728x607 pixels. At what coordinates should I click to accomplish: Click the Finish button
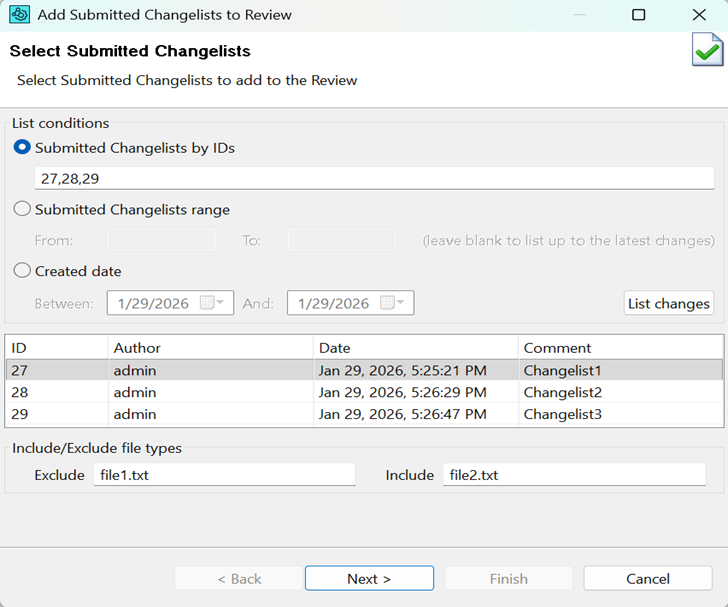tap(508, 578)
